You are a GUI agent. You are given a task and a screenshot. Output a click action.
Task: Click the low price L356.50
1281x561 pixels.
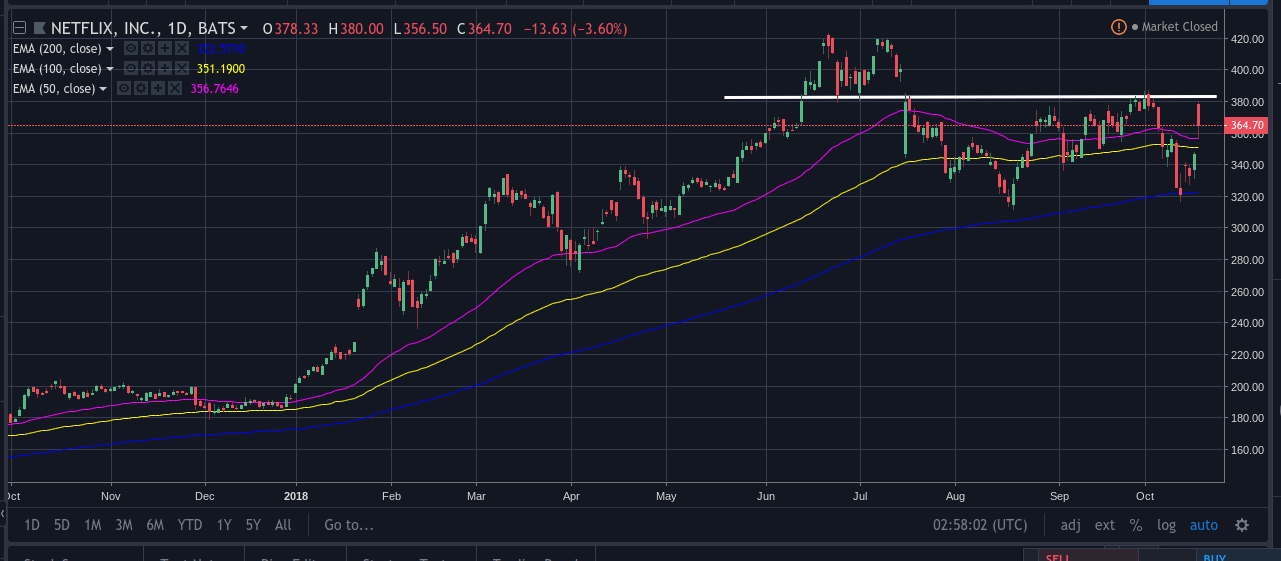pyautogui.click(x=421, y=28)
